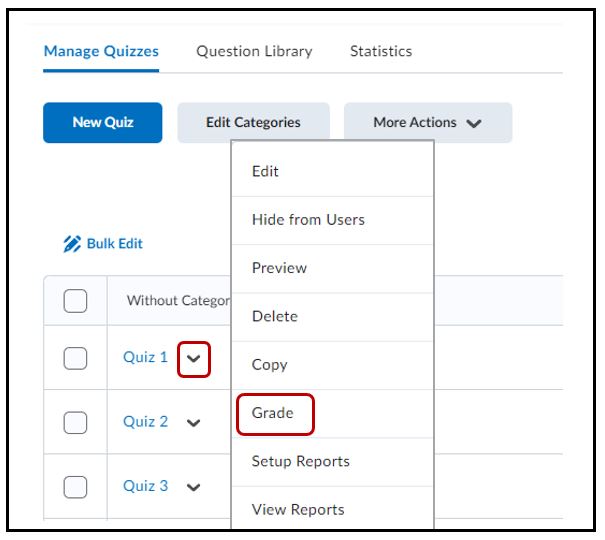
Task: Open the Quiz 1 link
Action: tap(145, 357)
